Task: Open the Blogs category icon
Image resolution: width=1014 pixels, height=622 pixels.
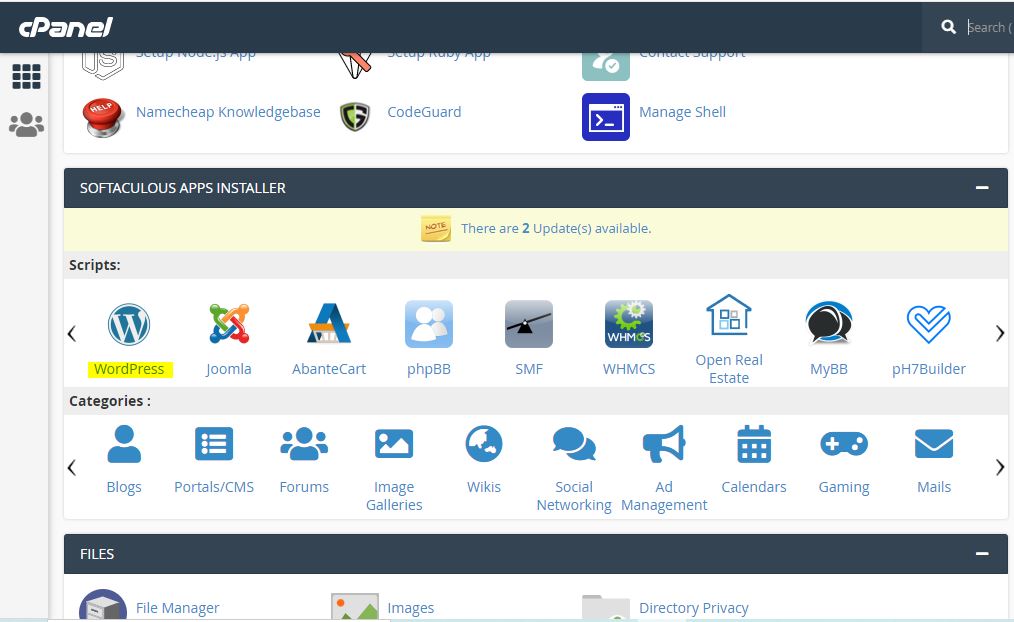Action: point(124,444)
